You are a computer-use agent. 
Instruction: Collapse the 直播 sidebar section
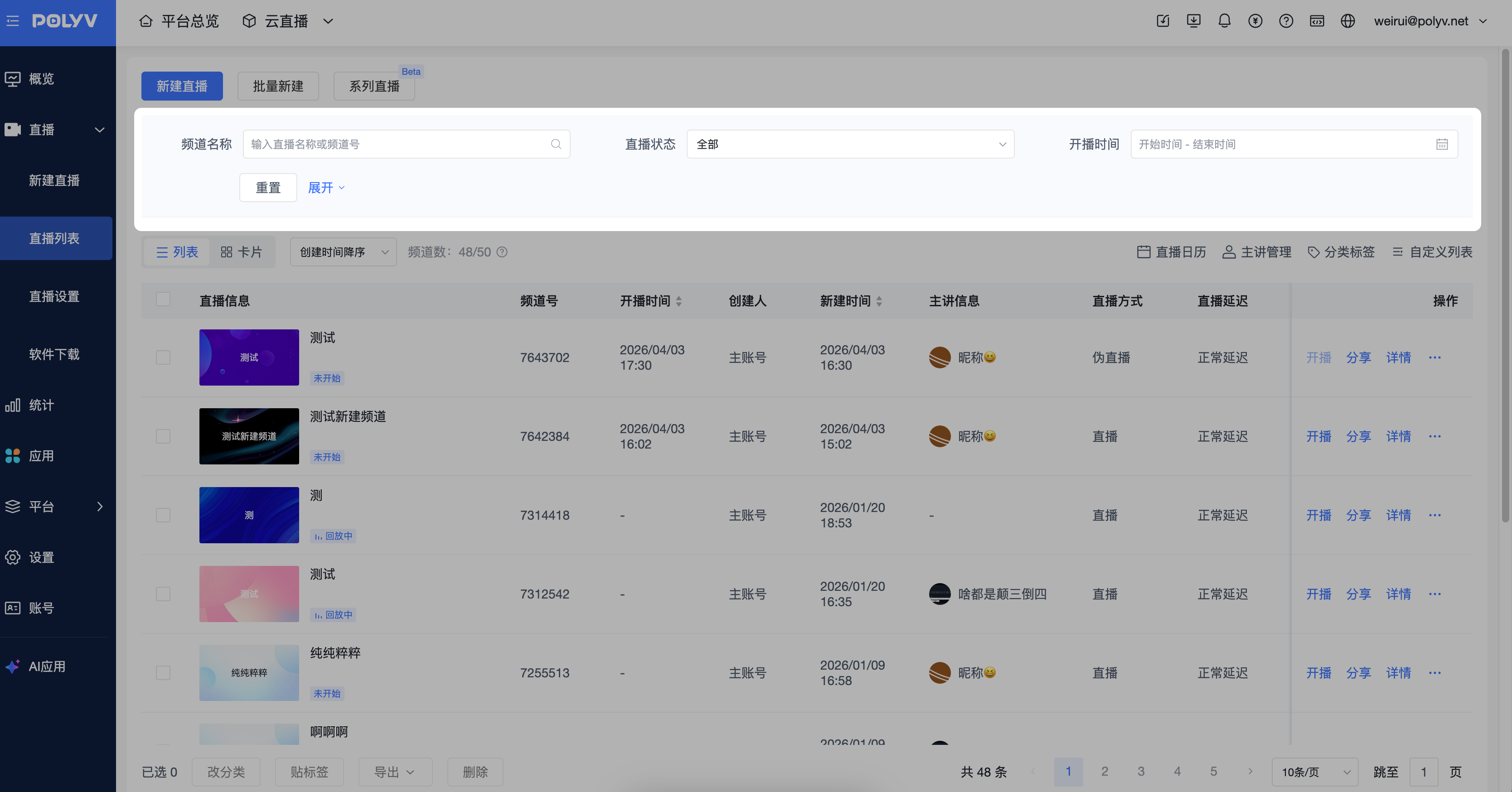pyautogui.click(x=100, y=130)
